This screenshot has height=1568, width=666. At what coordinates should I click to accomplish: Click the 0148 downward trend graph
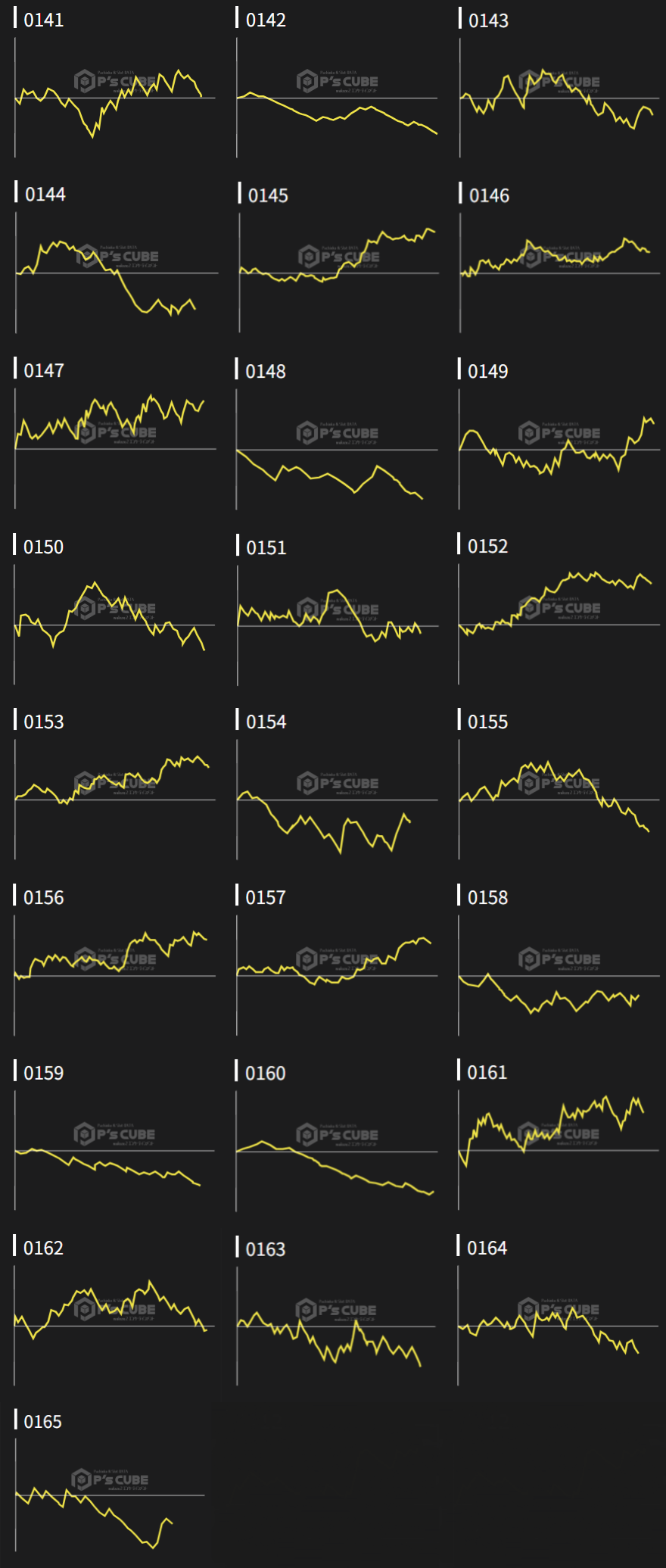point(337,450)
